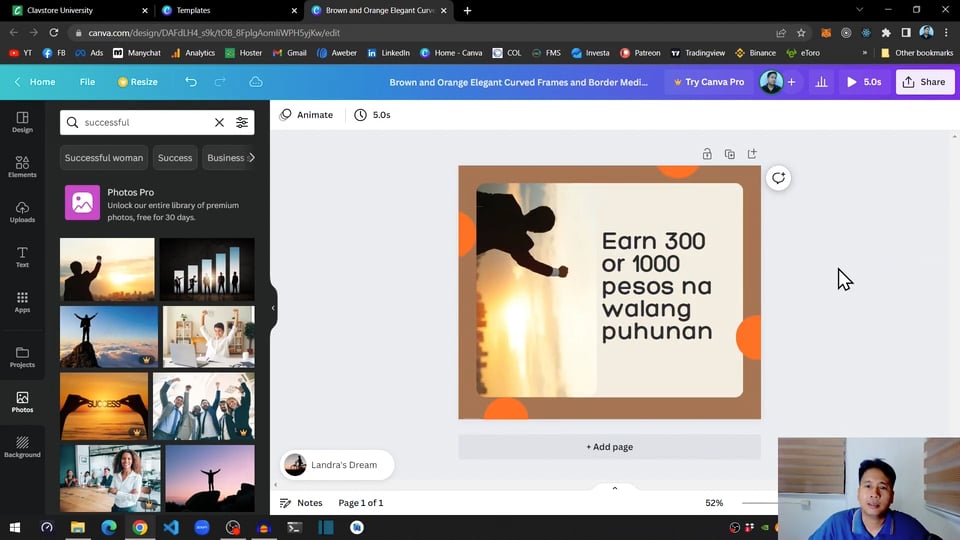Viewport: 960px width, 540px height.
Task: Click the cloud save status icon
Action: pyautogui.click(x=256, y=82)
